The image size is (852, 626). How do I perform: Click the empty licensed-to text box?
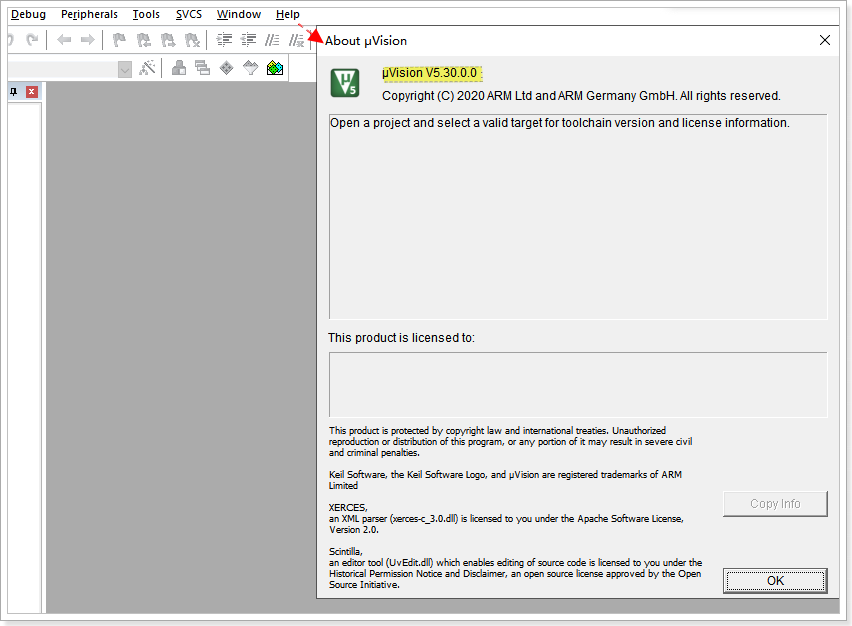(x=578, y=385)
